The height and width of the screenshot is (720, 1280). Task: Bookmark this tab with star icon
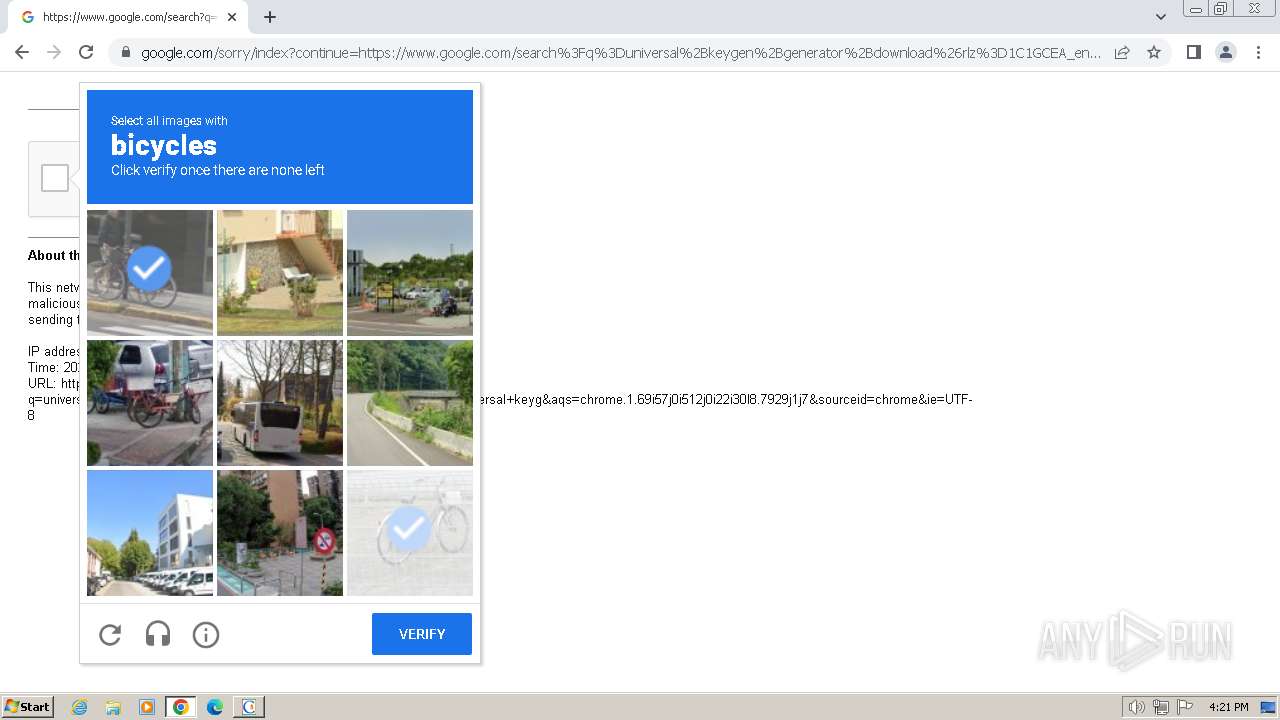point(1154,52)
